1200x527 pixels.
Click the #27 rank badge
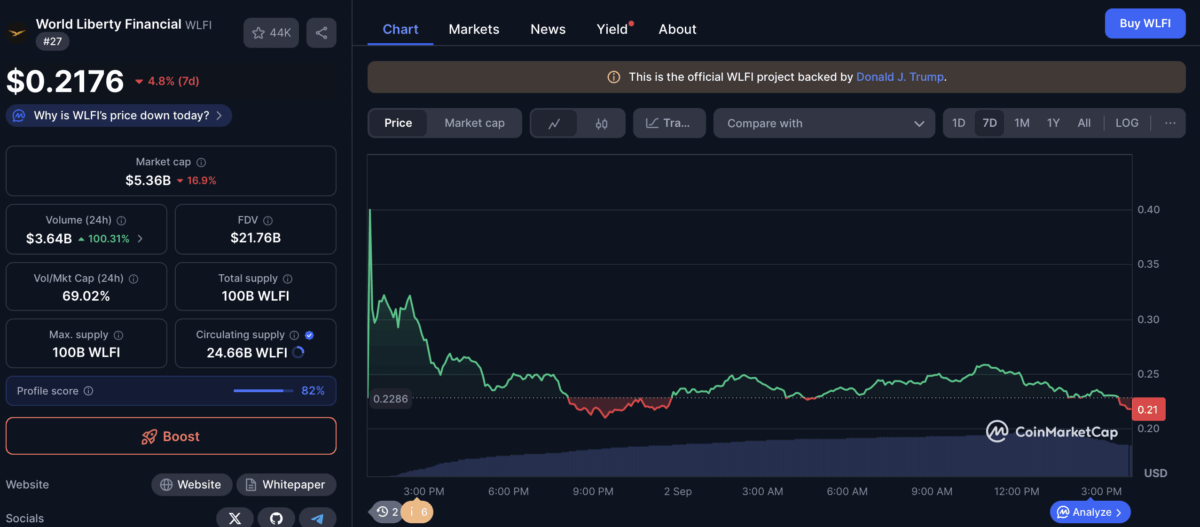tap(51, 41)
